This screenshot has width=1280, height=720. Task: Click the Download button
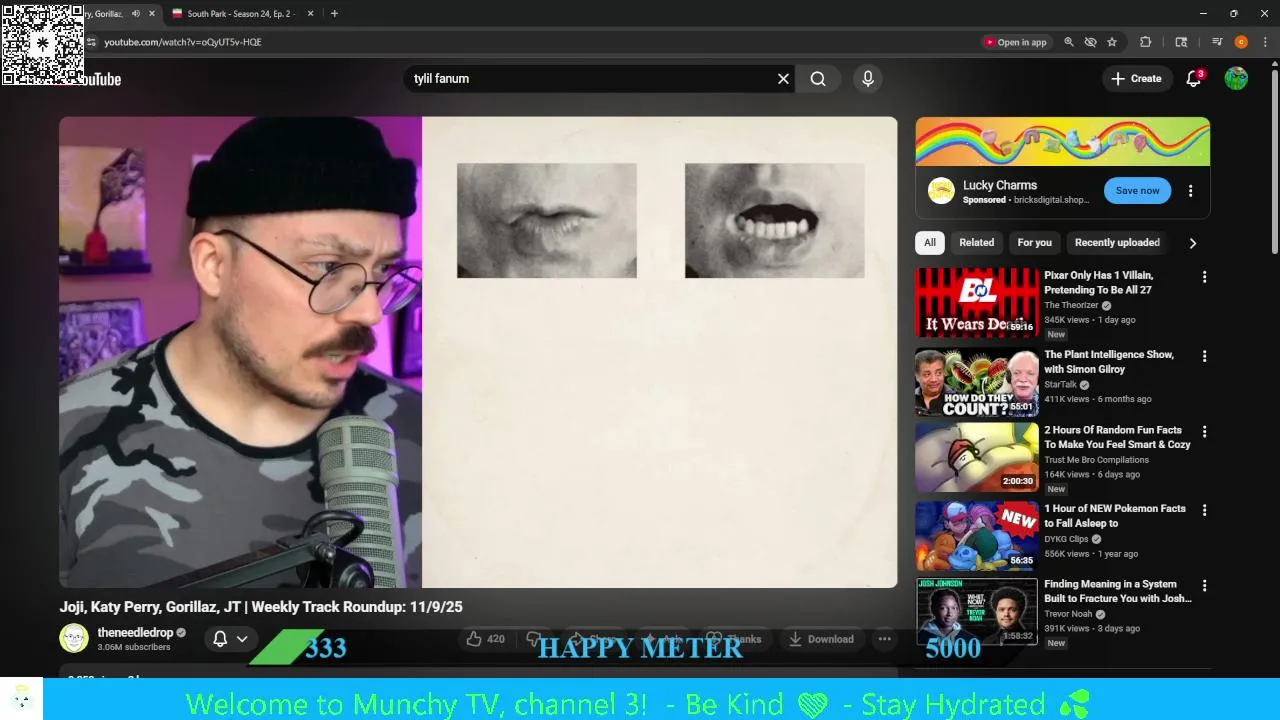(820, 639)
